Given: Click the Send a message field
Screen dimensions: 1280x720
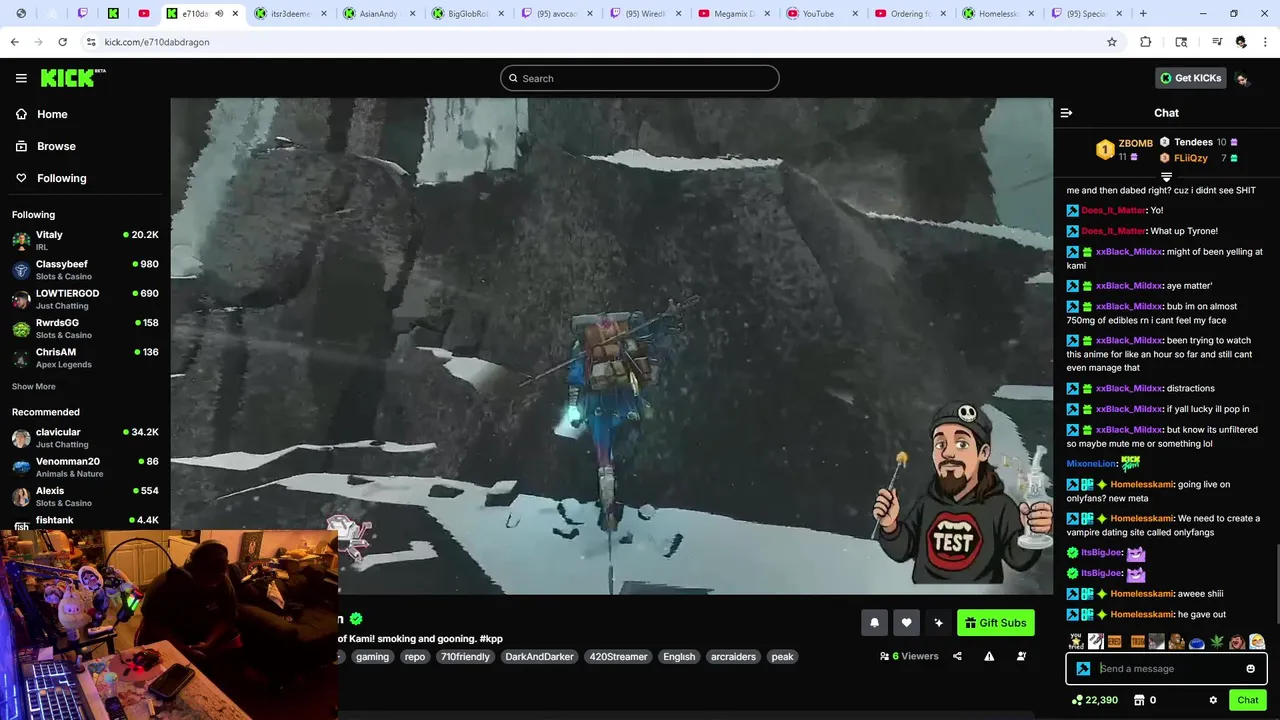Looking at the screenshot, I should point(1166,669).
